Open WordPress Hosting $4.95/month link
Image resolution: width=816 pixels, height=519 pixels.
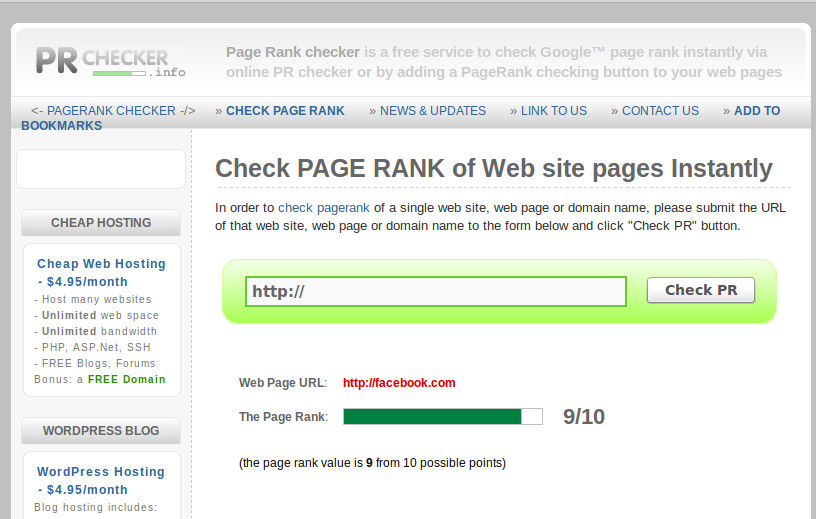pyautogui.click(x=101, y=480)
